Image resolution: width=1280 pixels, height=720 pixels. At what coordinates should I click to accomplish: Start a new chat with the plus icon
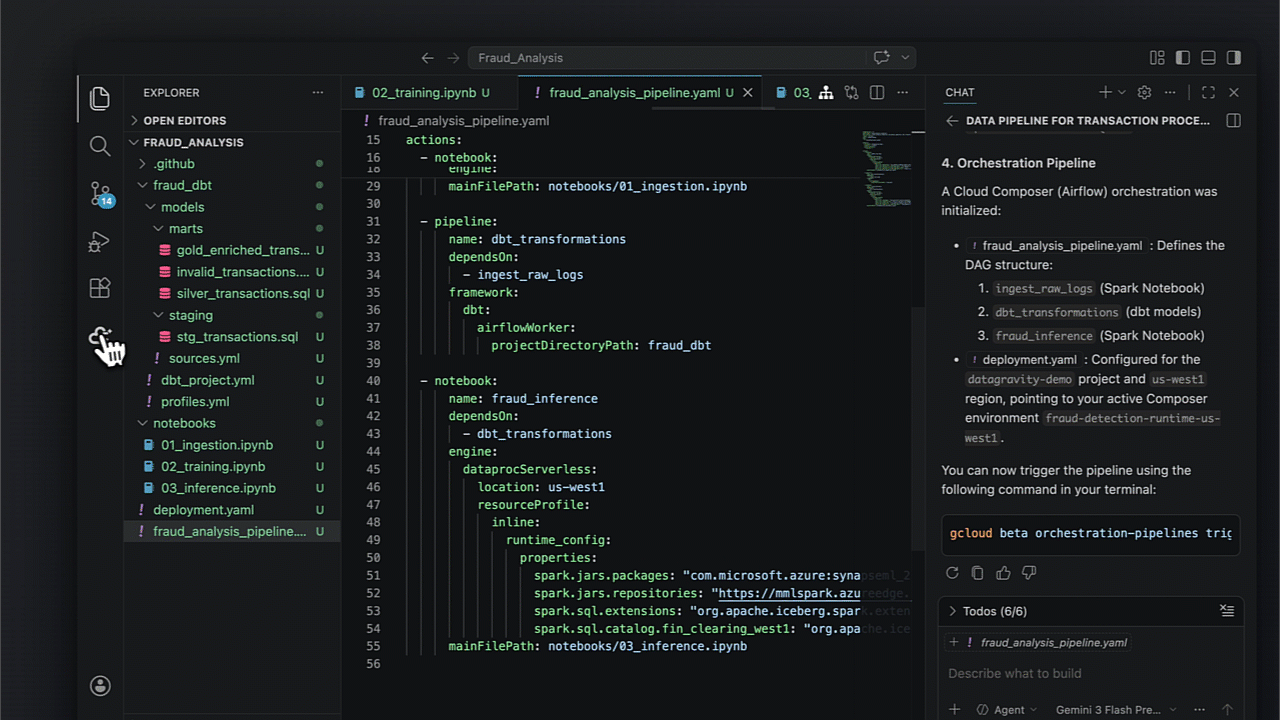click(x=1104, y=92)
